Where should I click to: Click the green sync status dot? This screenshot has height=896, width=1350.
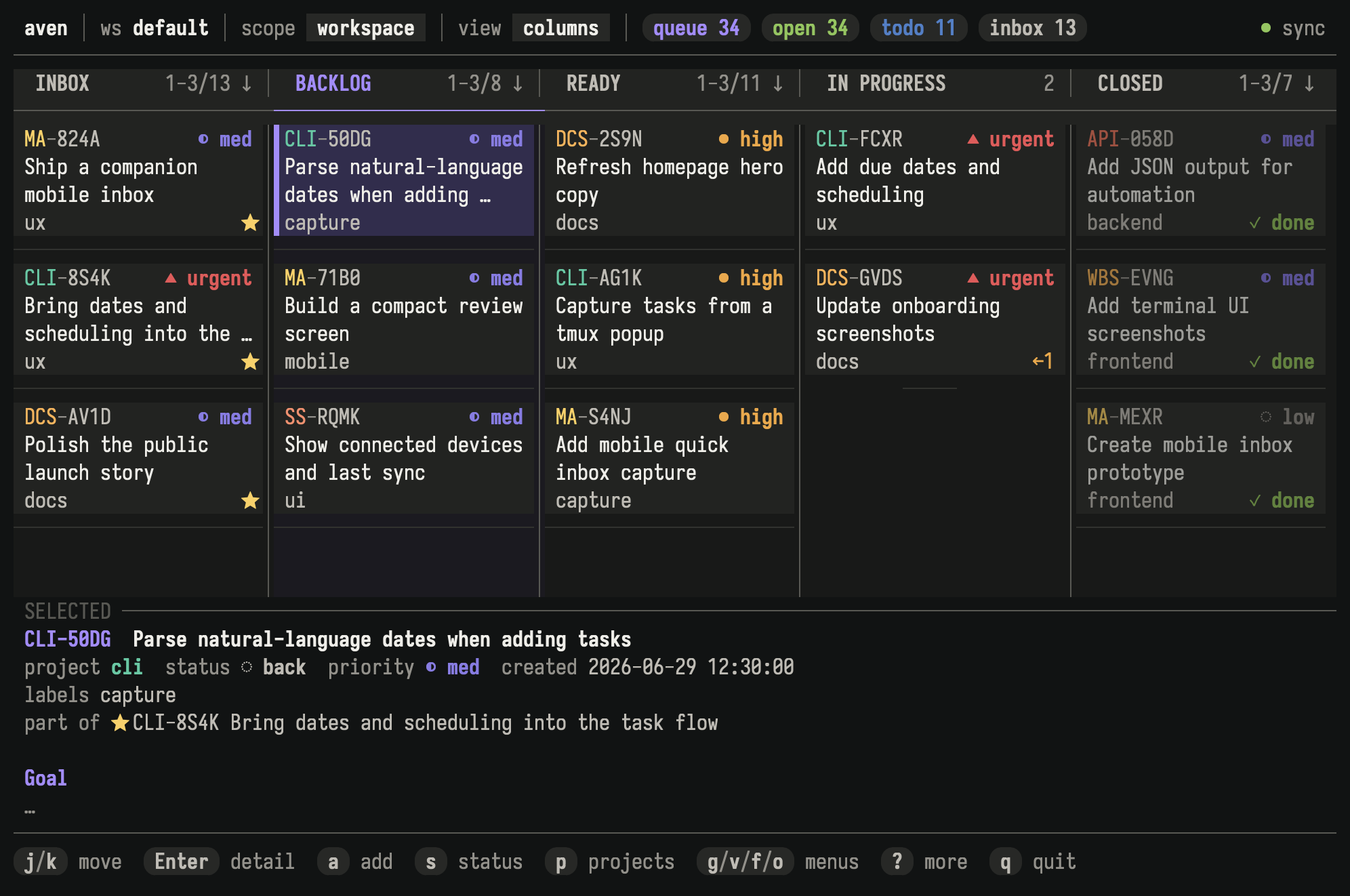click(1266, 28)
